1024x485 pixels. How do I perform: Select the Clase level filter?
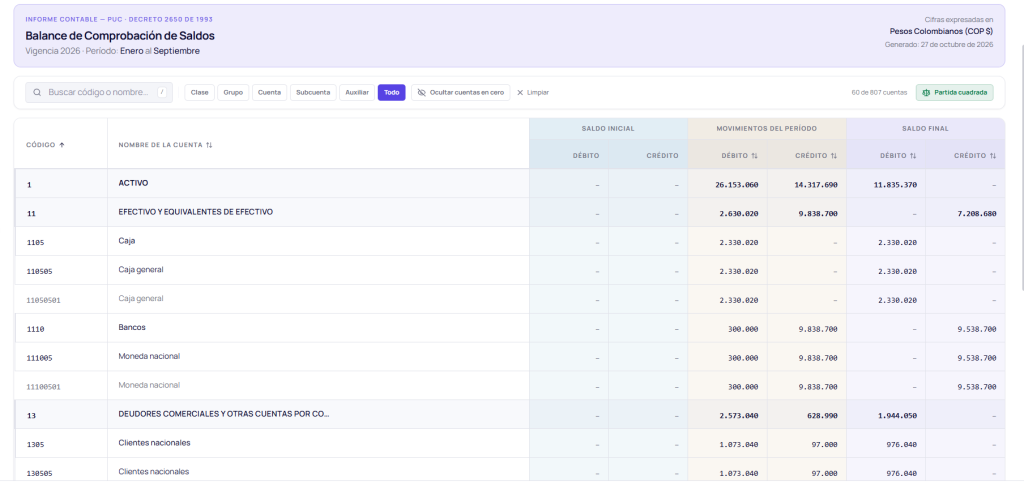199,93
